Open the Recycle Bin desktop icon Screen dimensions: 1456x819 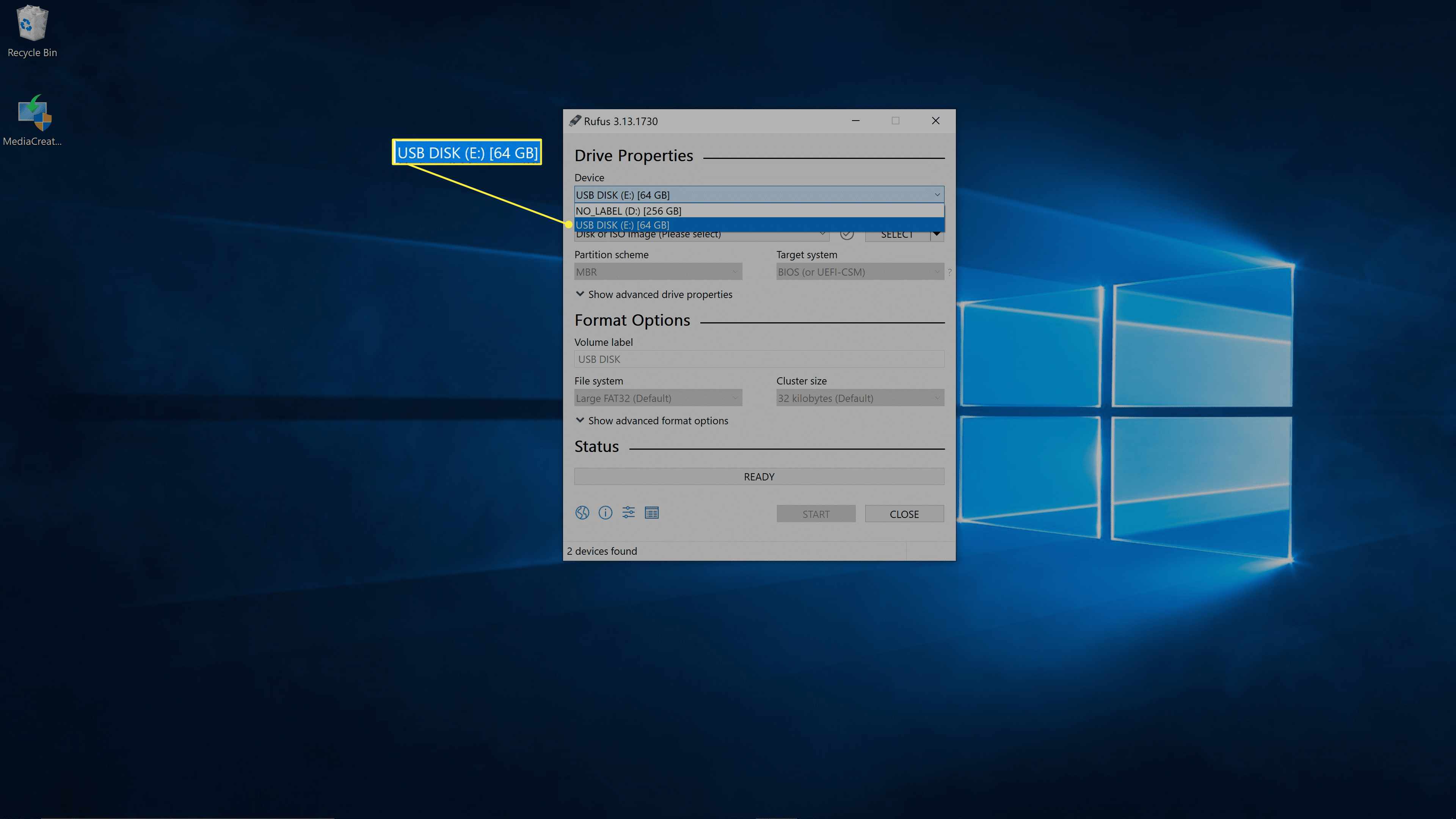coord(32,31)
